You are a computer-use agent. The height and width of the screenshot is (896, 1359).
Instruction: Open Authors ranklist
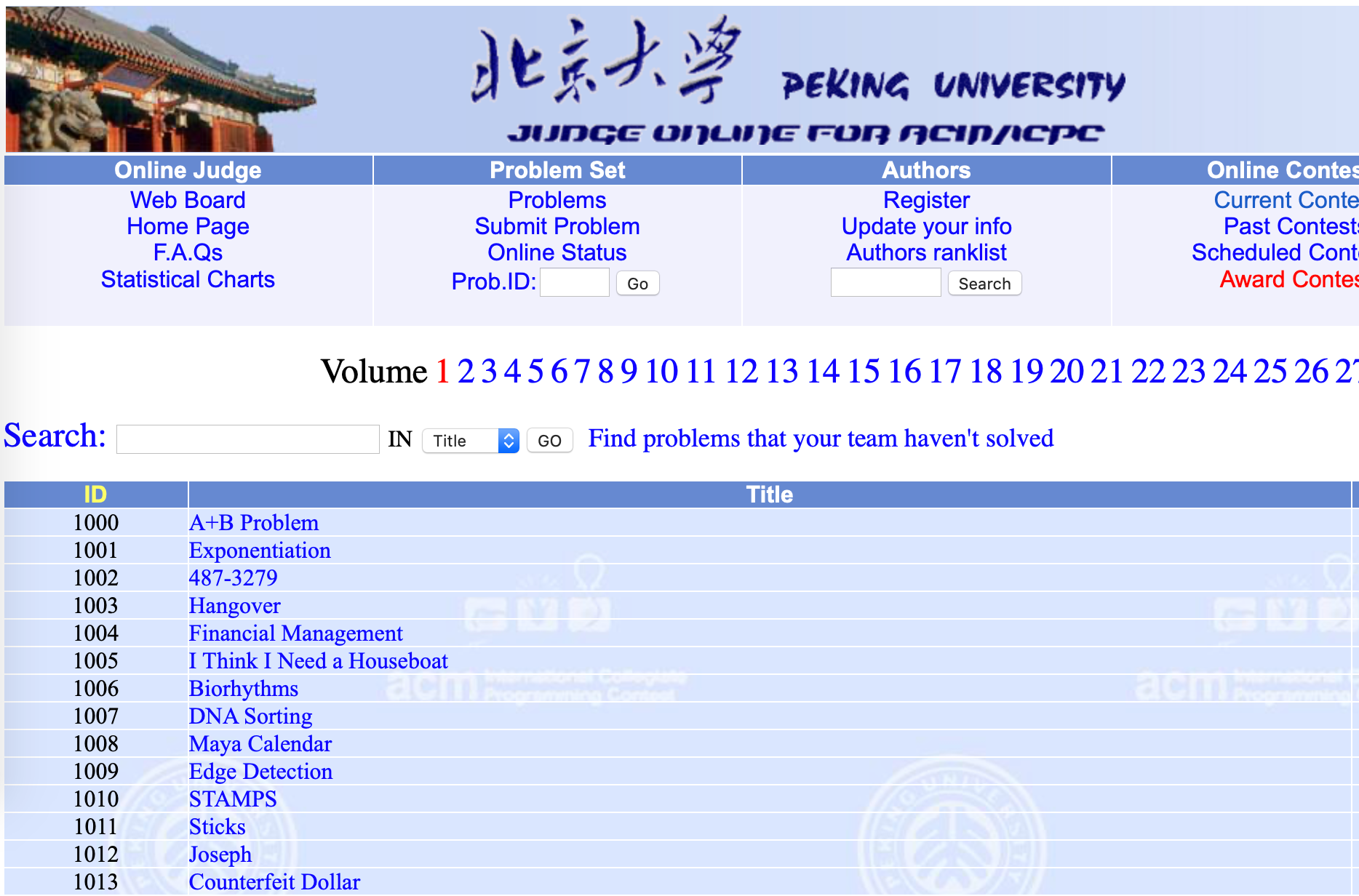926,252
